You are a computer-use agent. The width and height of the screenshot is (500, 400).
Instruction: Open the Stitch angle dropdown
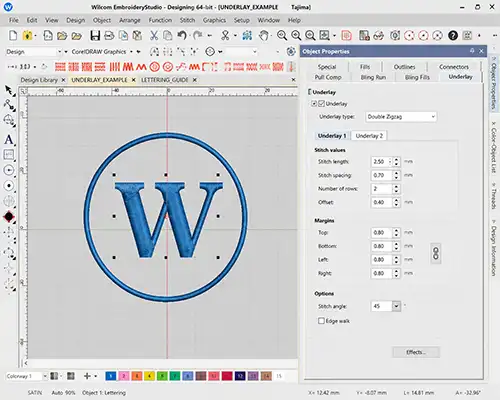pos(396,306)
